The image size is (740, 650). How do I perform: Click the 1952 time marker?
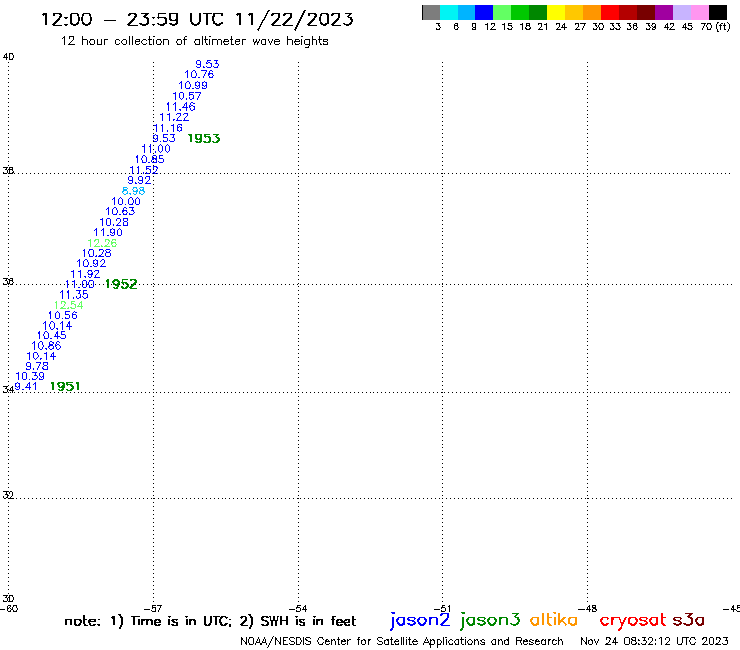[x=121, y=284]
